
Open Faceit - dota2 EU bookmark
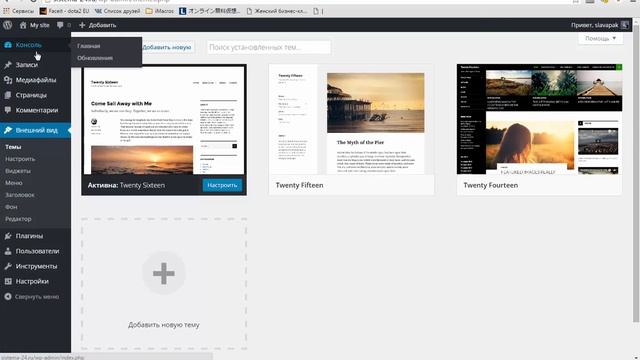(x=64, y=11)
